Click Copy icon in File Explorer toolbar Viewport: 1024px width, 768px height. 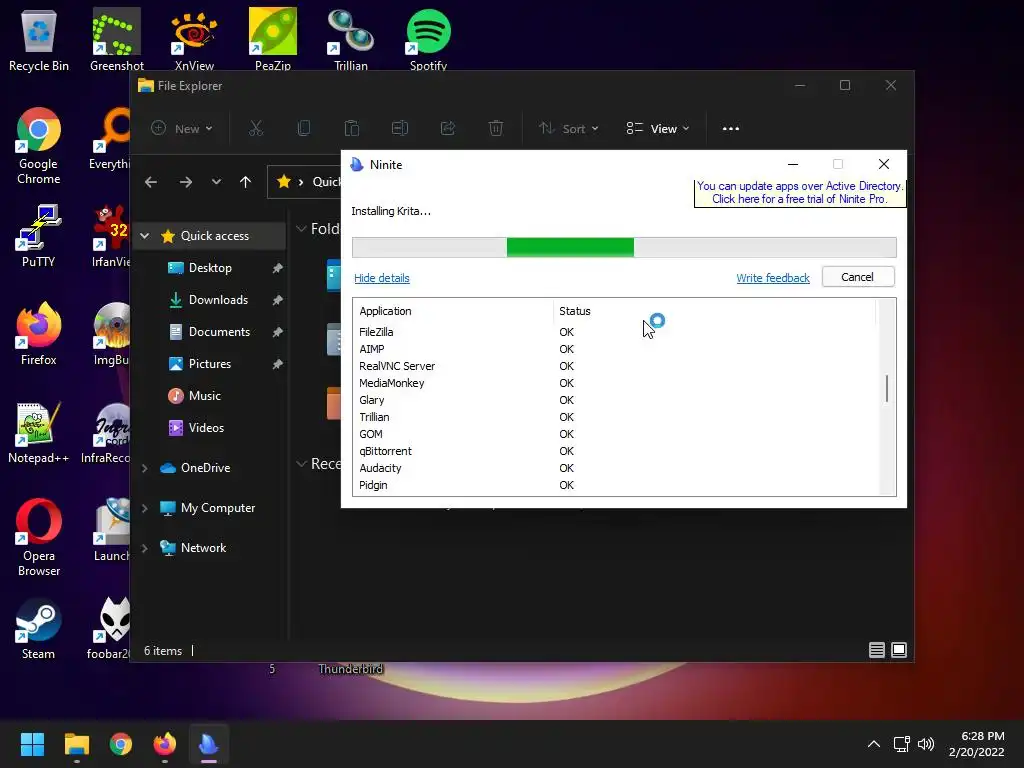[304, 128]
